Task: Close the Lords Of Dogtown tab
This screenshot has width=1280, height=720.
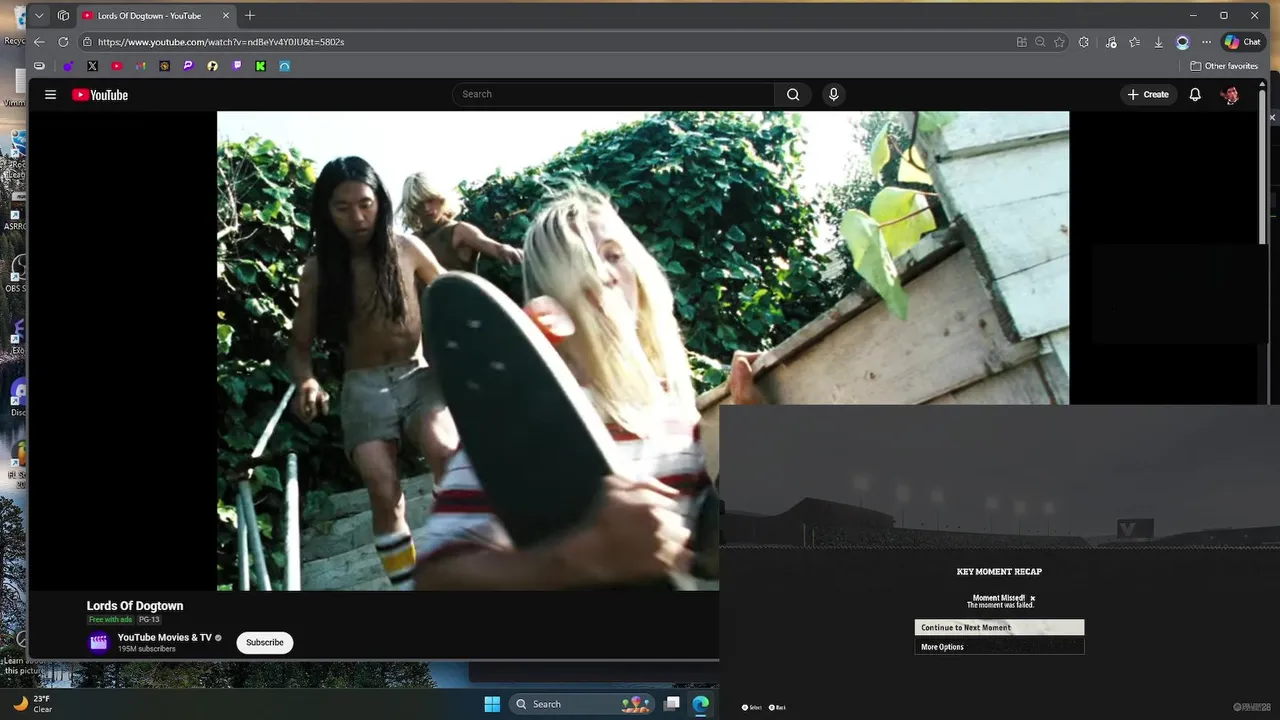Action: (x=224, y=16)
